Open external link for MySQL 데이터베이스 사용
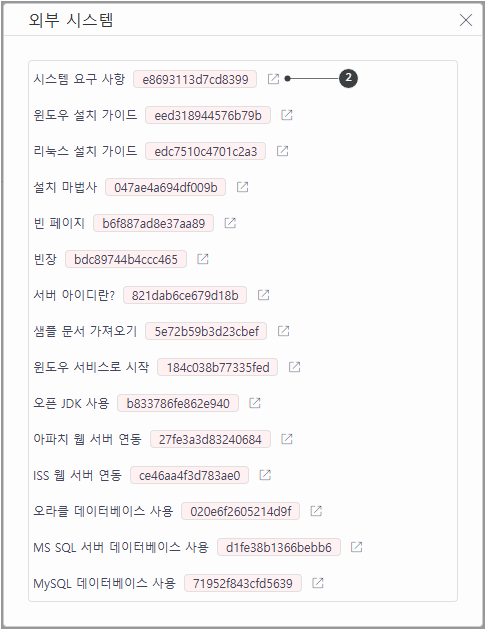This screenshot has height=630, width=486. pos(318,583)
